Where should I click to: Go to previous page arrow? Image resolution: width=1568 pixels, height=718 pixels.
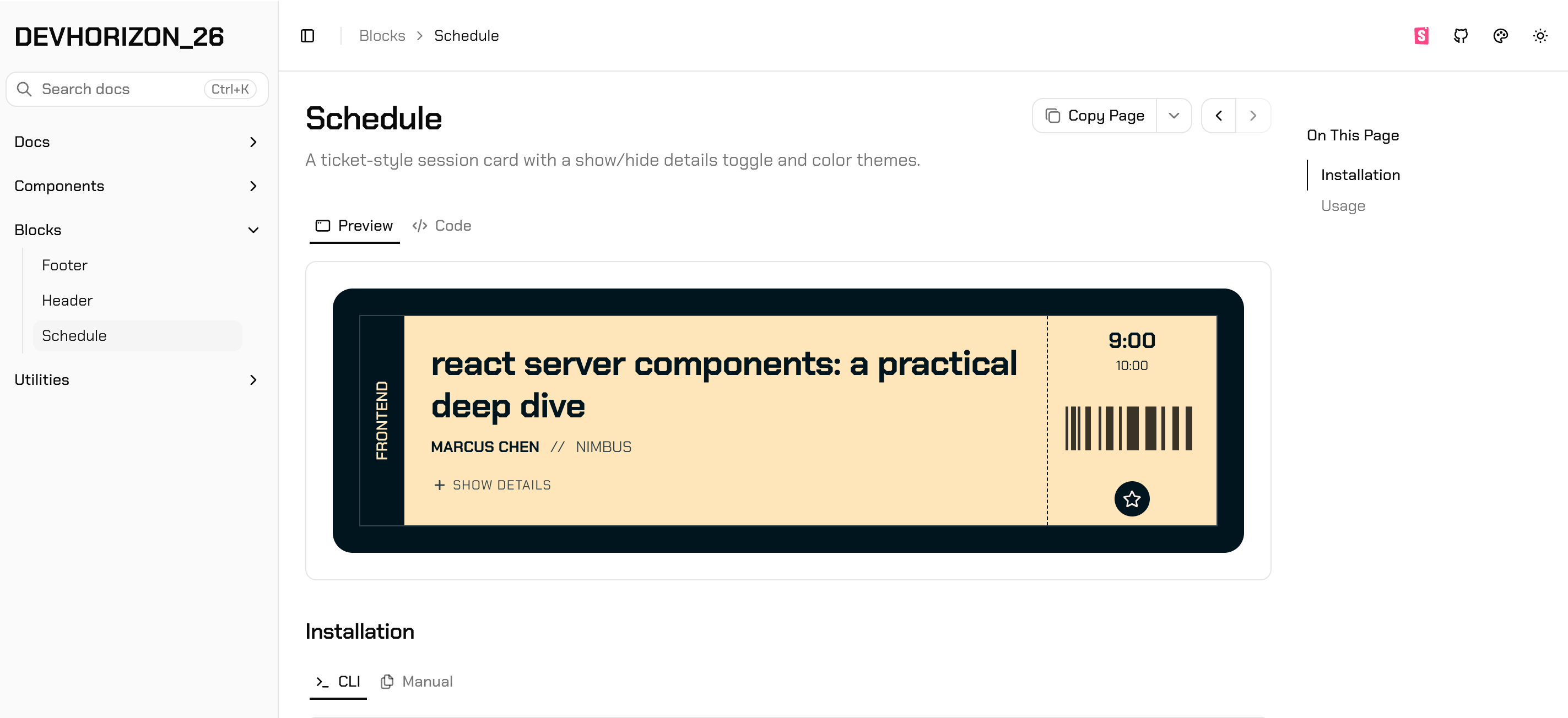click(1219, 116)
